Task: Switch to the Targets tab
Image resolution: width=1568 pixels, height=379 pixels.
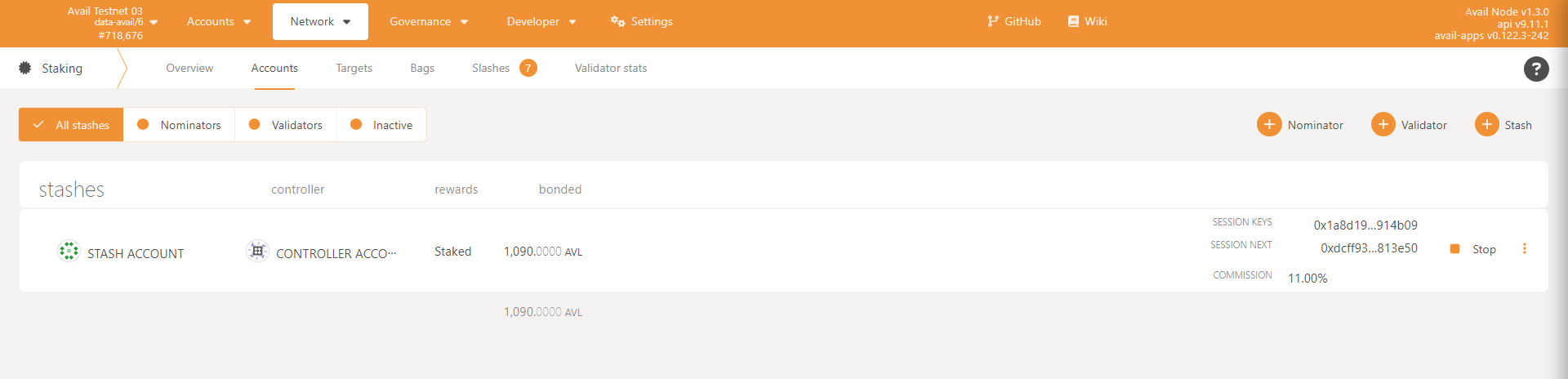Action: (x=354, y=69)
